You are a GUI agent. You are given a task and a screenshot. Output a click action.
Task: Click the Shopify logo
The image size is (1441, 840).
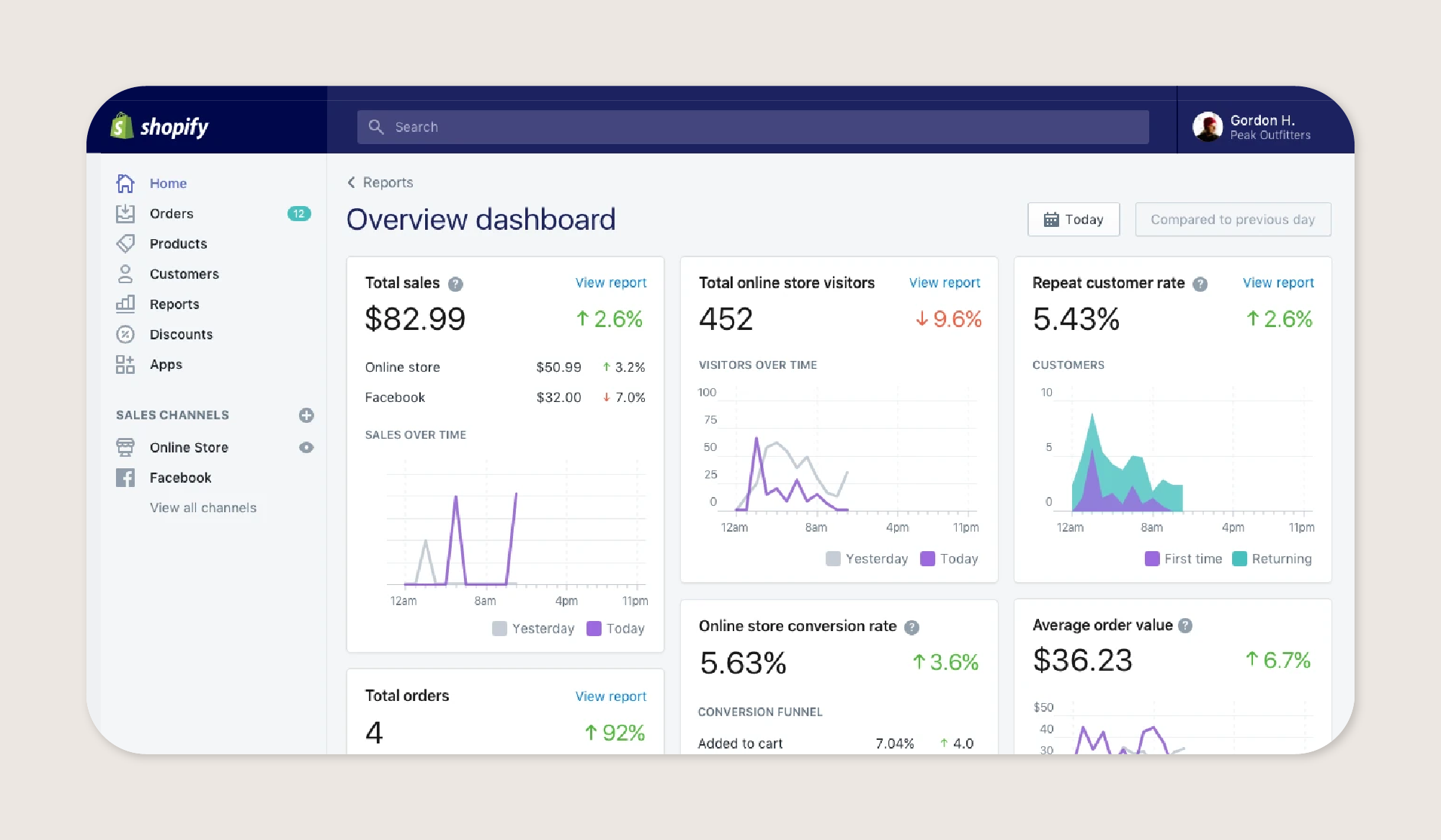coord(160,127)
